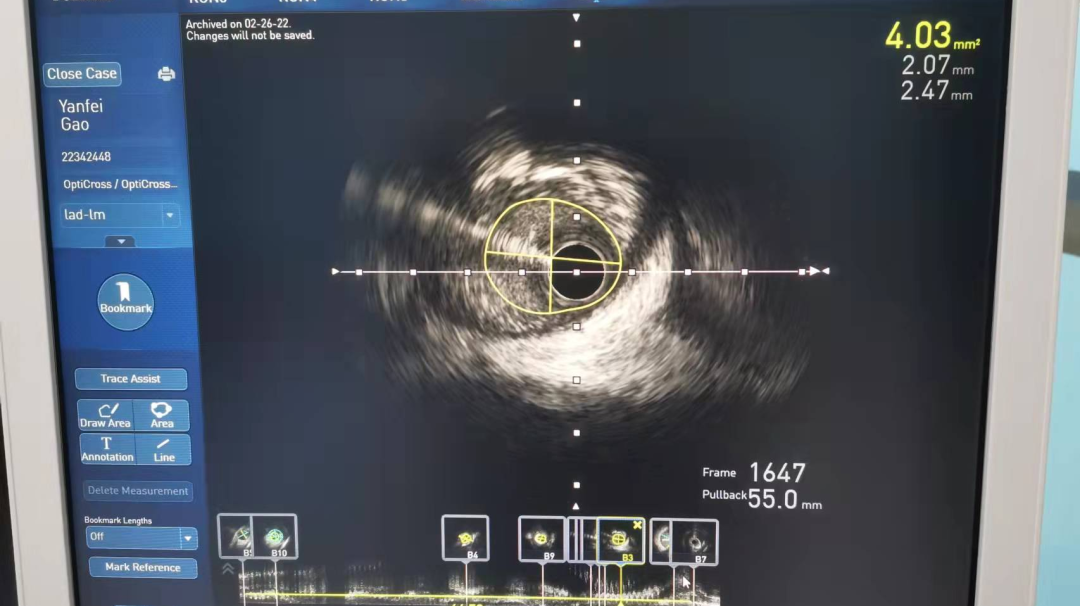Expand the panel arrow below lad-lm
Viewport: 1080px width, 606px height.
pyautogui.click(x=121, y=241)
